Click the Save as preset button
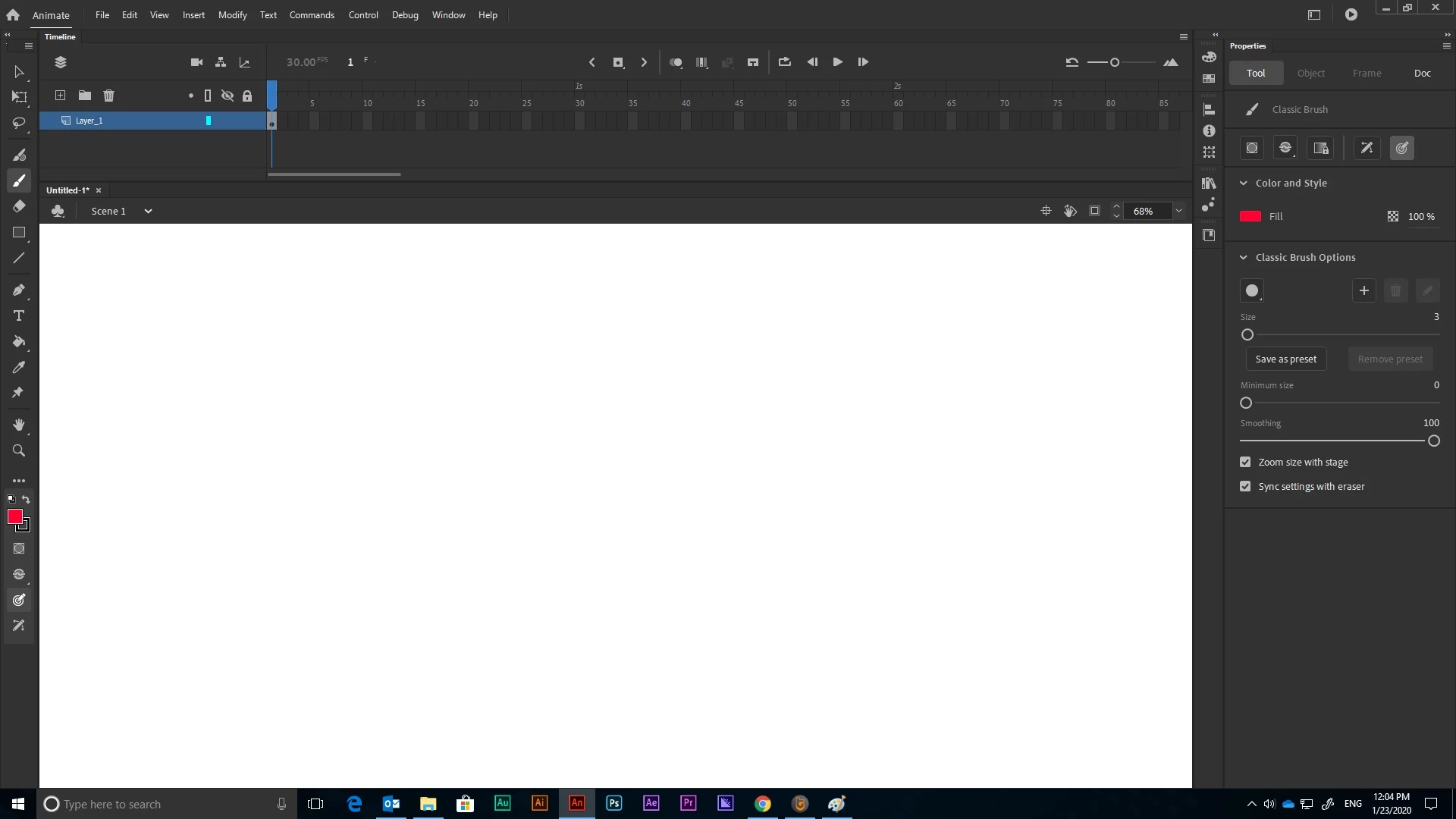Screen dimensions: 1456x819 [1285, 359]
